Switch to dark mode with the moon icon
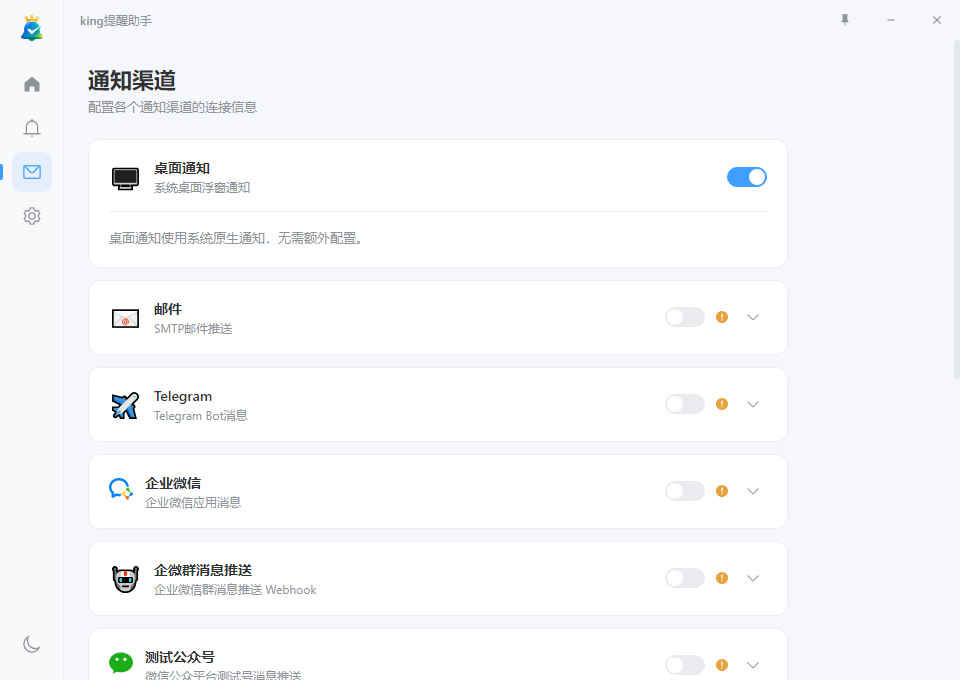 pos(31,644)
